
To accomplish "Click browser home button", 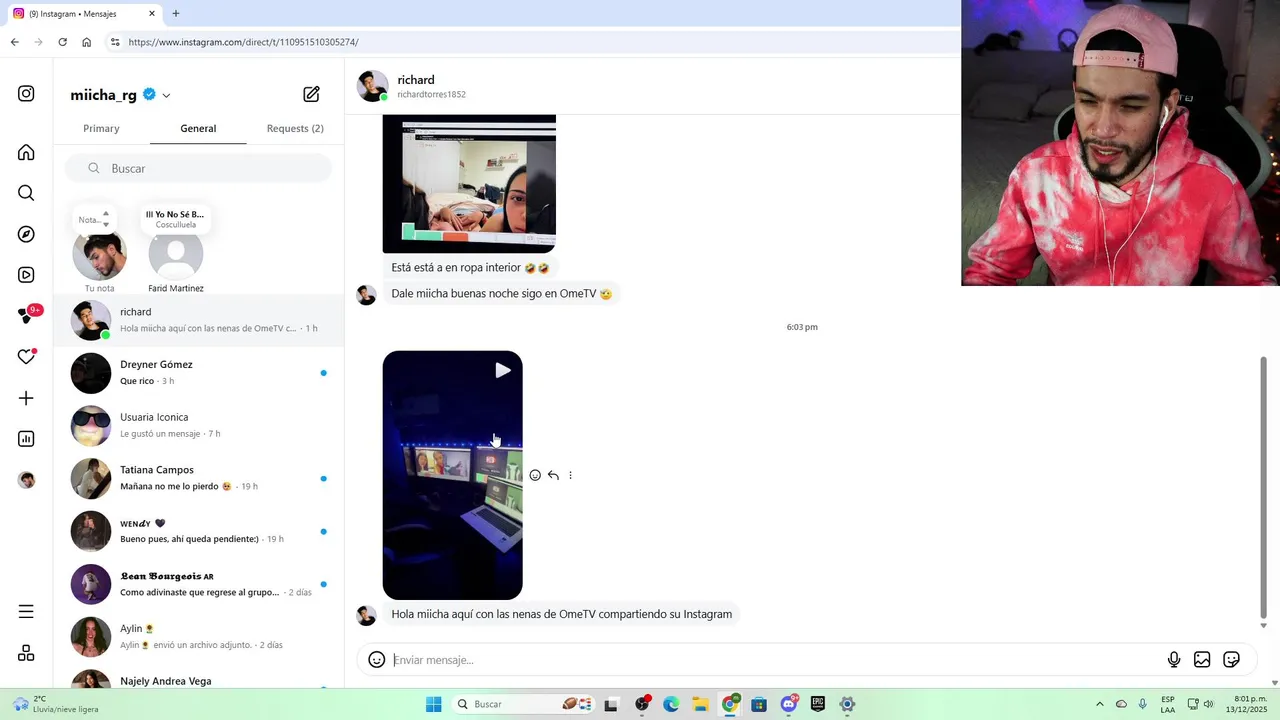I will (x=86, y=42).
